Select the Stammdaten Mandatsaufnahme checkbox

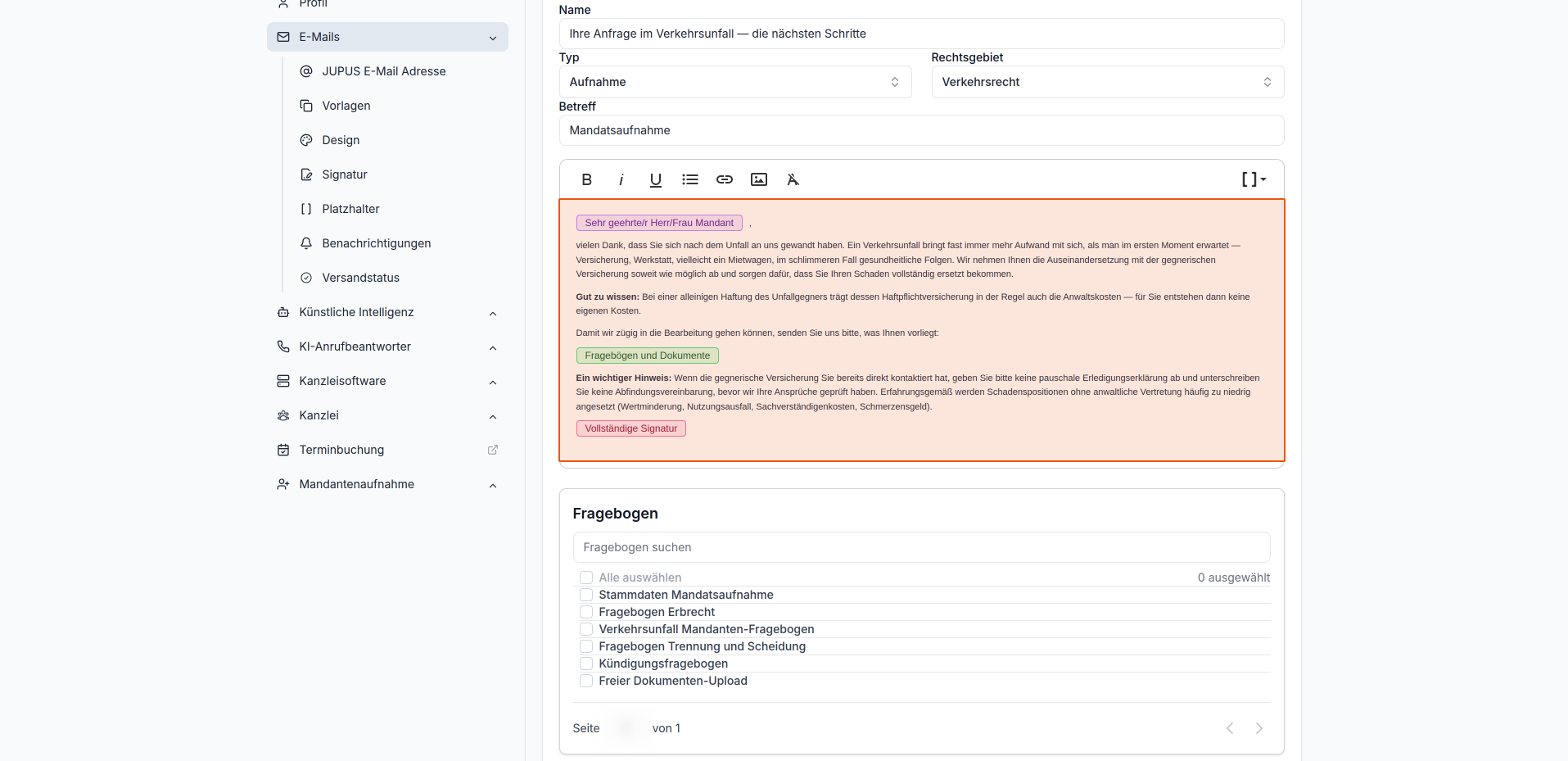coord(586,595)
